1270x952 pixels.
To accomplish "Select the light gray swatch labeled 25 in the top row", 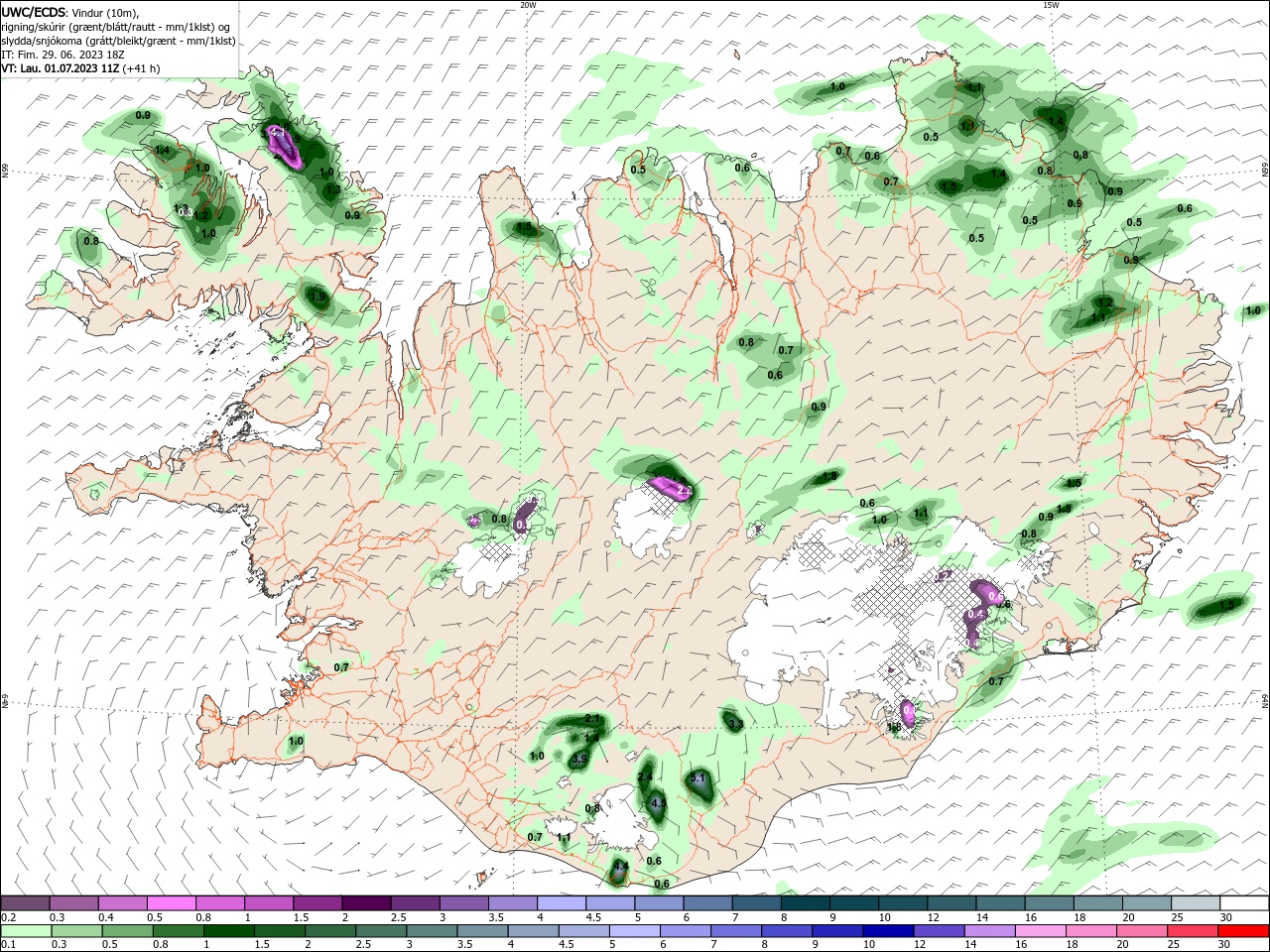I will 1196,902.
